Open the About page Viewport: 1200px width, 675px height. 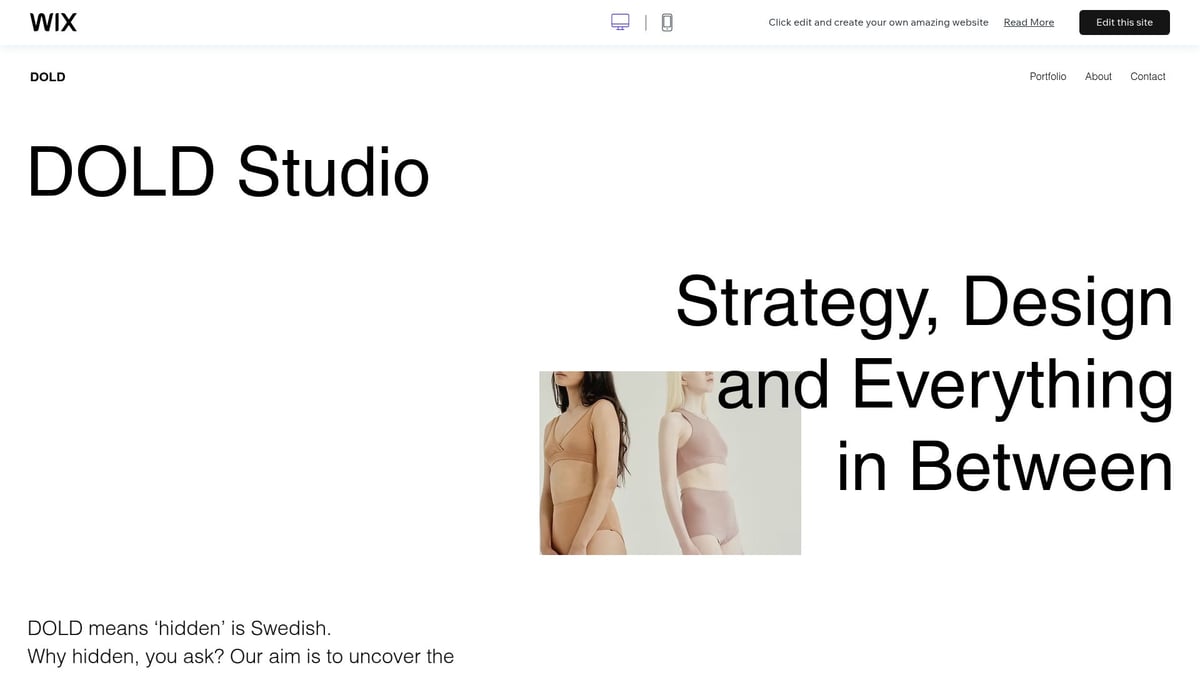[1098, 76]
